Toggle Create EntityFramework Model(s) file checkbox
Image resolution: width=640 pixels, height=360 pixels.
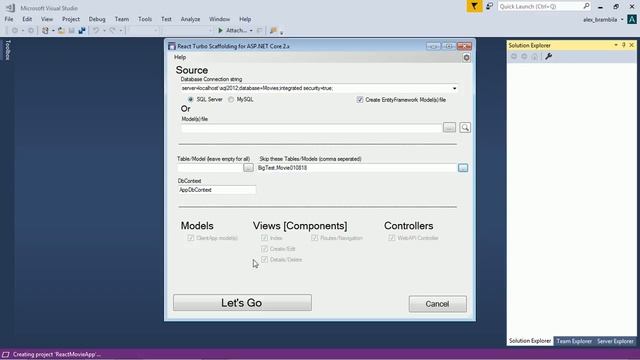(x=360, y=100)
